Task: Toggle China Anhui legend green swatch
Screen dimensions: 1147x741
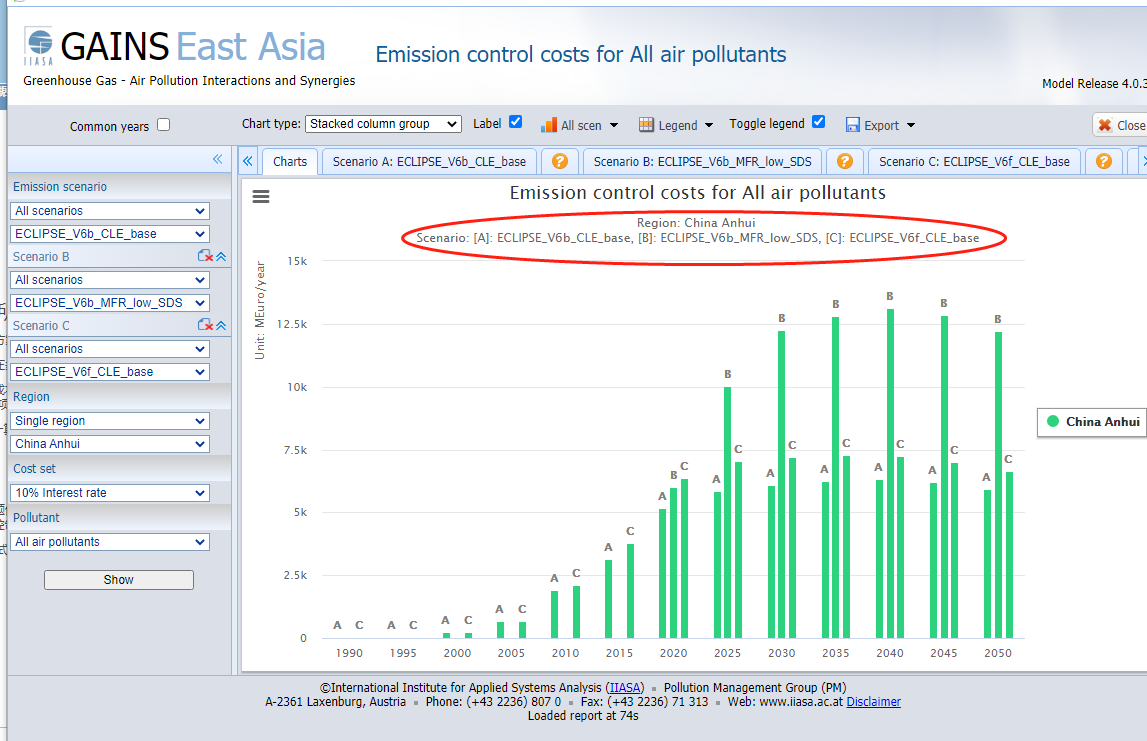Action: [x=1053, y=421]
